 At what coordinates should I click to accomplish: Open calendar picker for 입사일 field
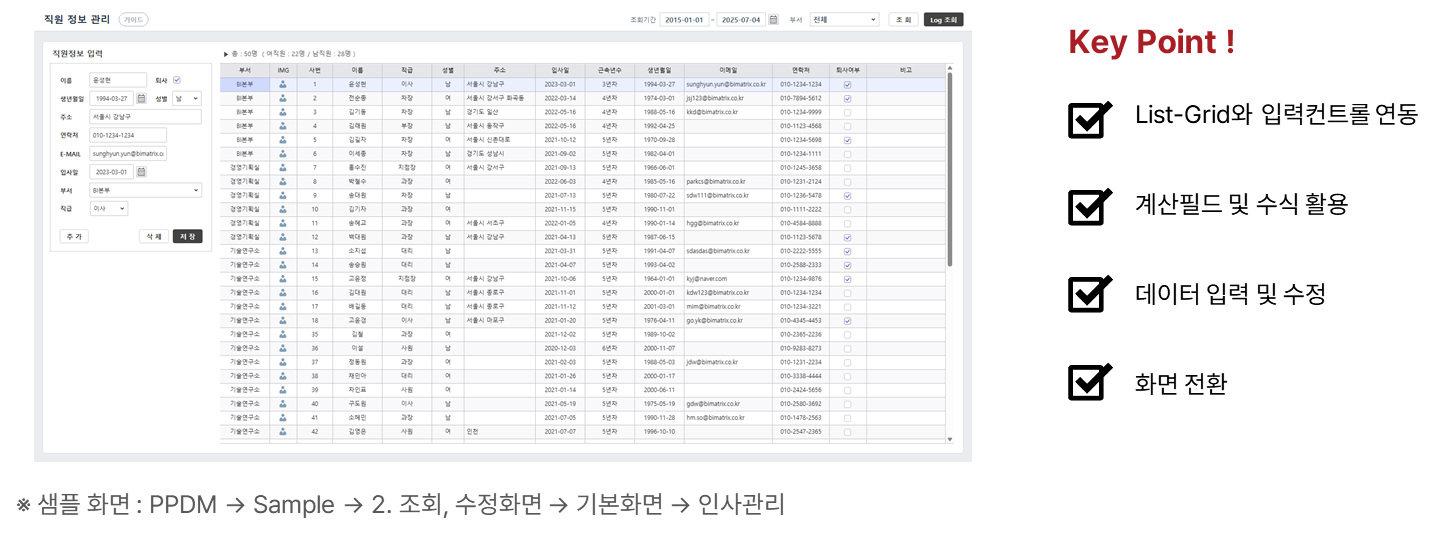(x=141, y=172)
